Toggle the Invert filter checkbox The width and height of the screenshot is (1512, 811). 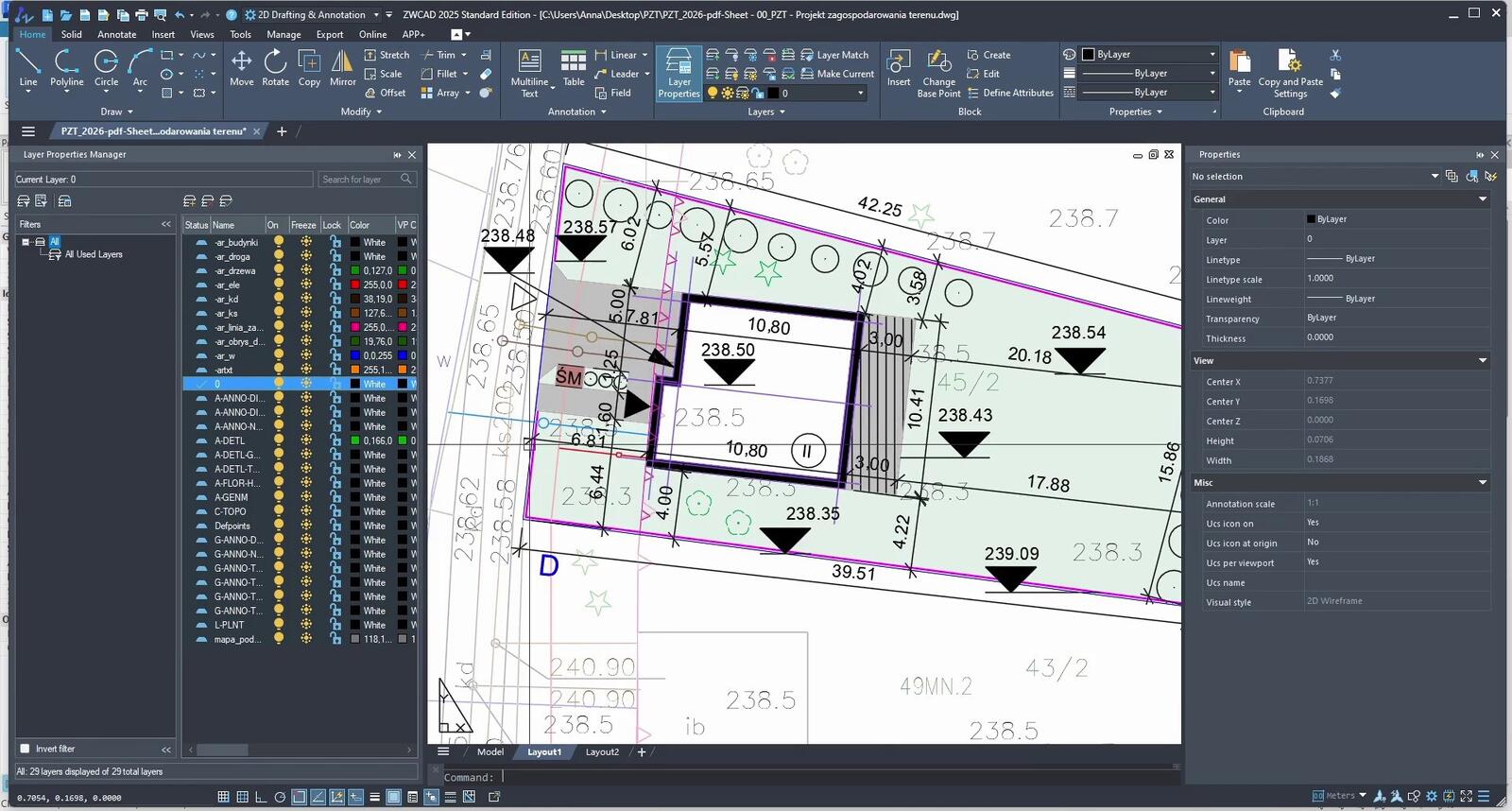(26, 749)
